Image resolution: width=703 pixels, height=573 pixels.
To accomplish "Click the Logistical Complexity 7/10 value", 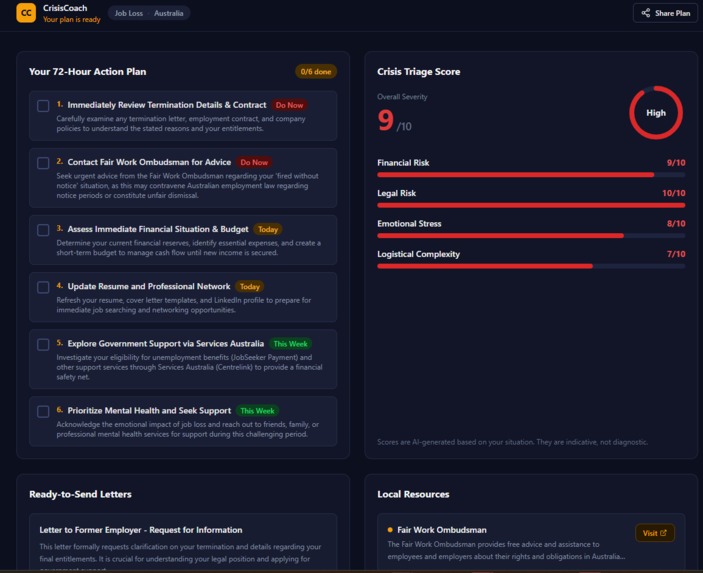I will coord(676,254).
